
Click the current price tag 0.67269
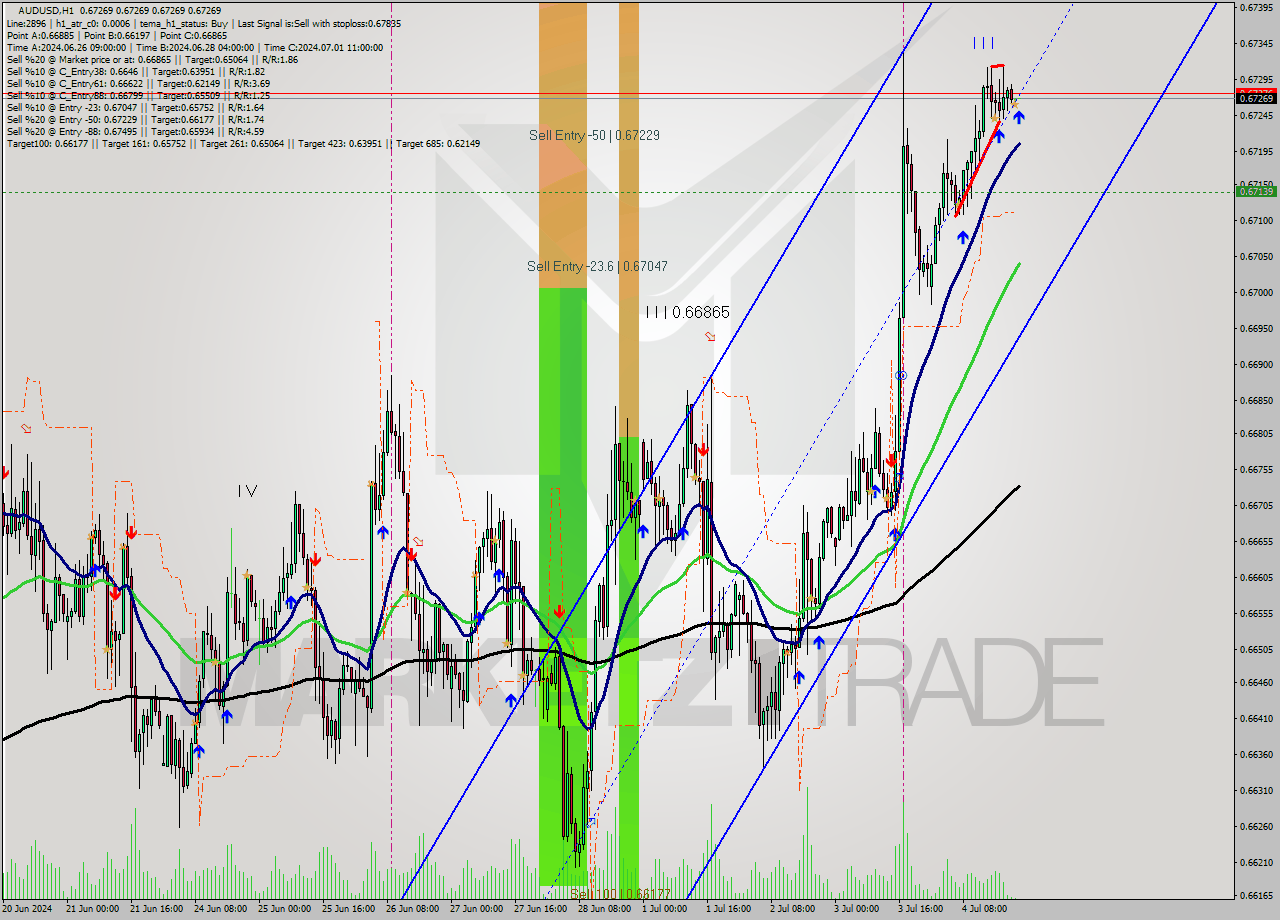coord(1256,98)
